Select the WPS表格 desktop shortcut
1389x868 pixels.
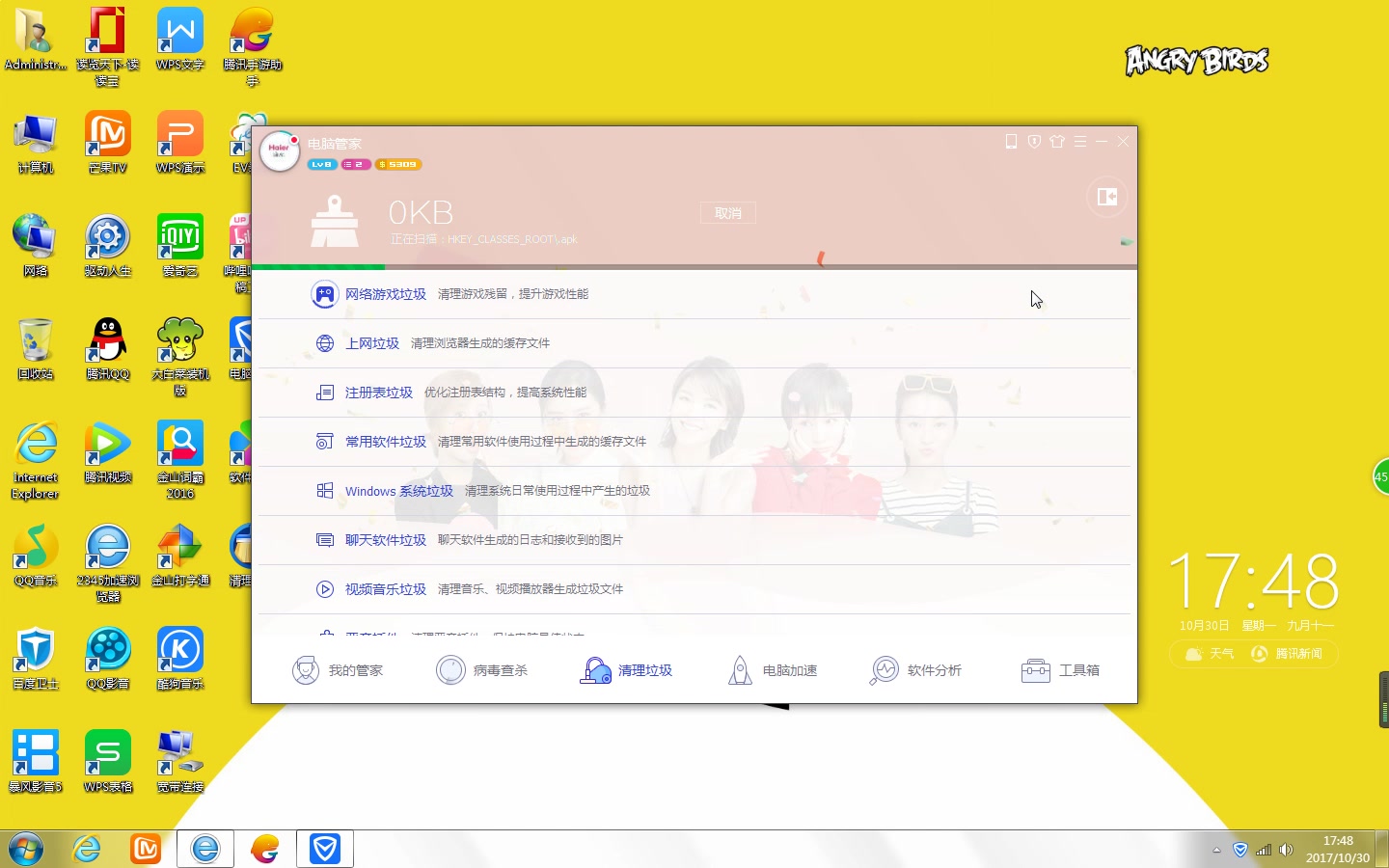coord(108,762)
